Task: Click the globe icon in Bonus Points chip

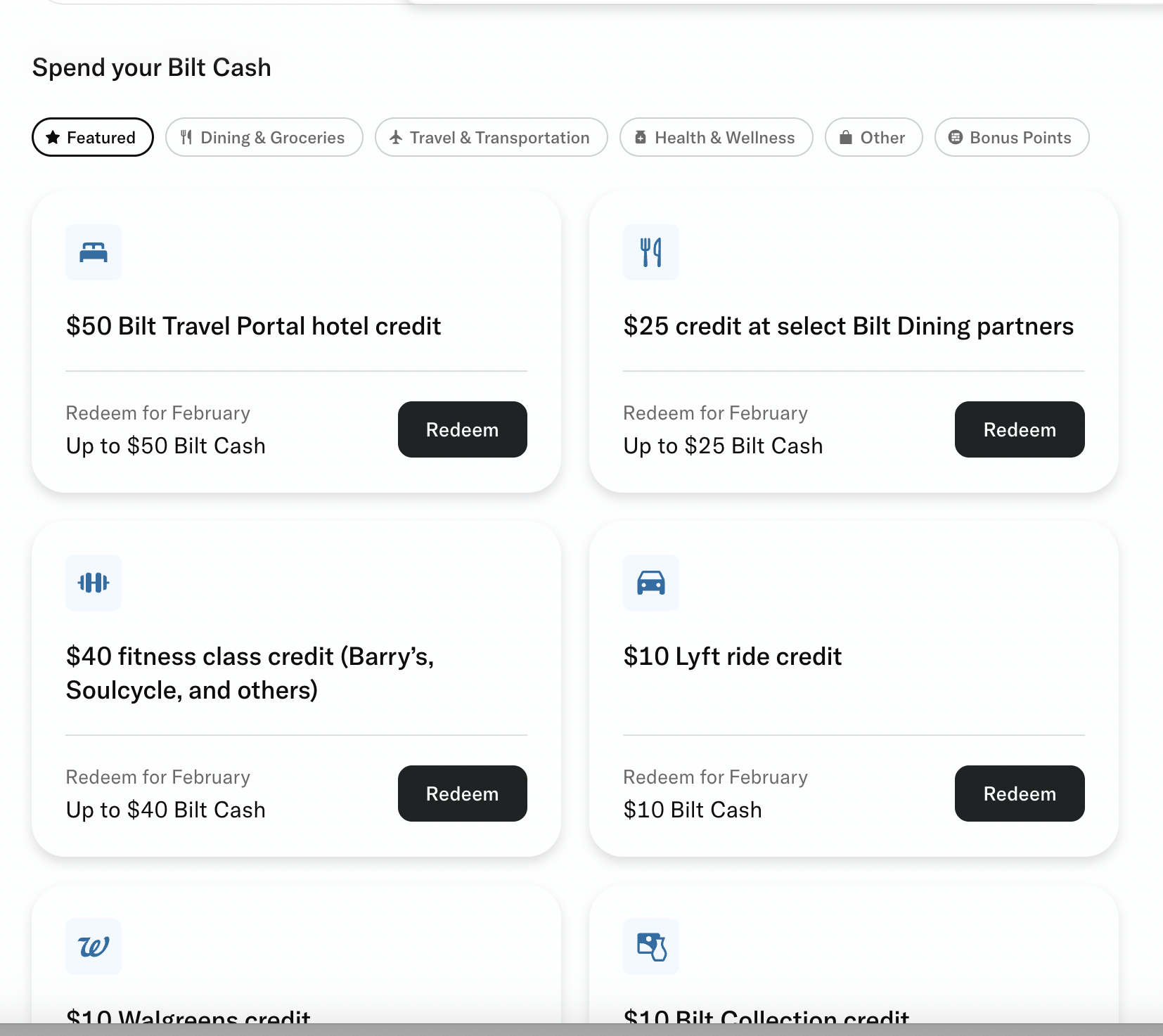Action: click(x=956, y=137)
